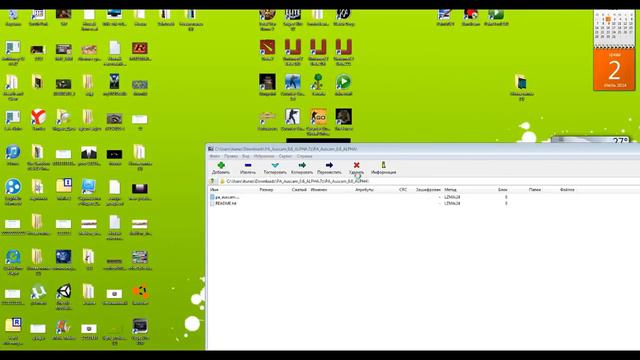Click the green uTorrent desktop icon
The height and width of the screenshot is (360, 640).
[x=38, y=294]
